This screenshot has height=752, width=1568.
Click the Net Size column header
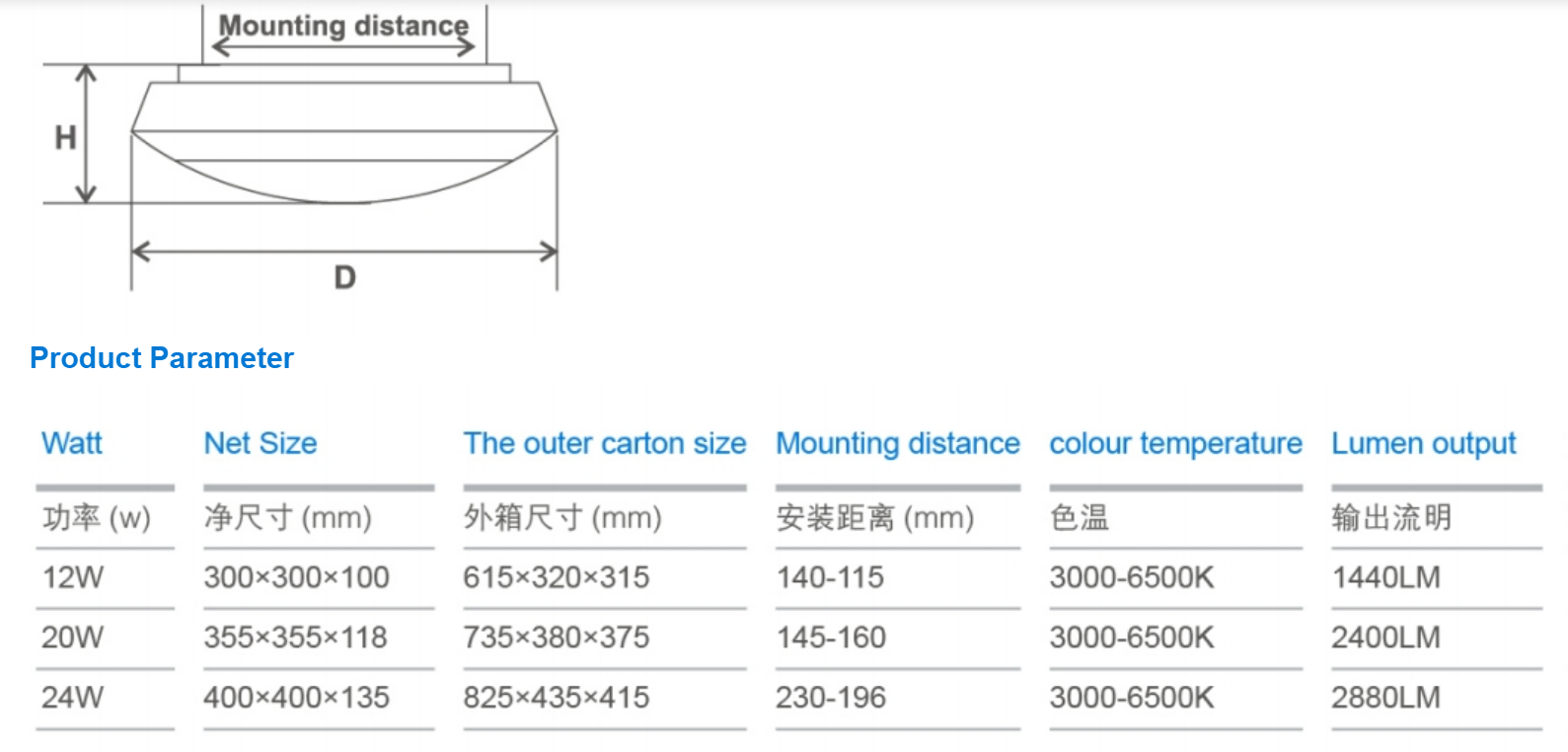(x=261, y=443)
